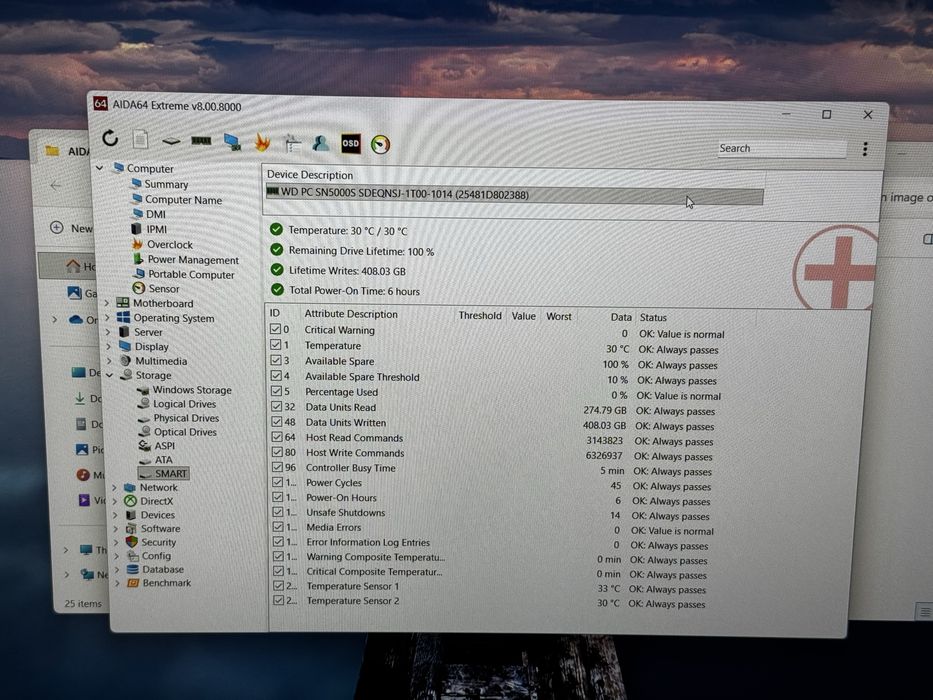This screenshot has height=700, width=933.
Task: Toggle the Controller Busy Time checkbox
Action: click(x=277, y=467)
